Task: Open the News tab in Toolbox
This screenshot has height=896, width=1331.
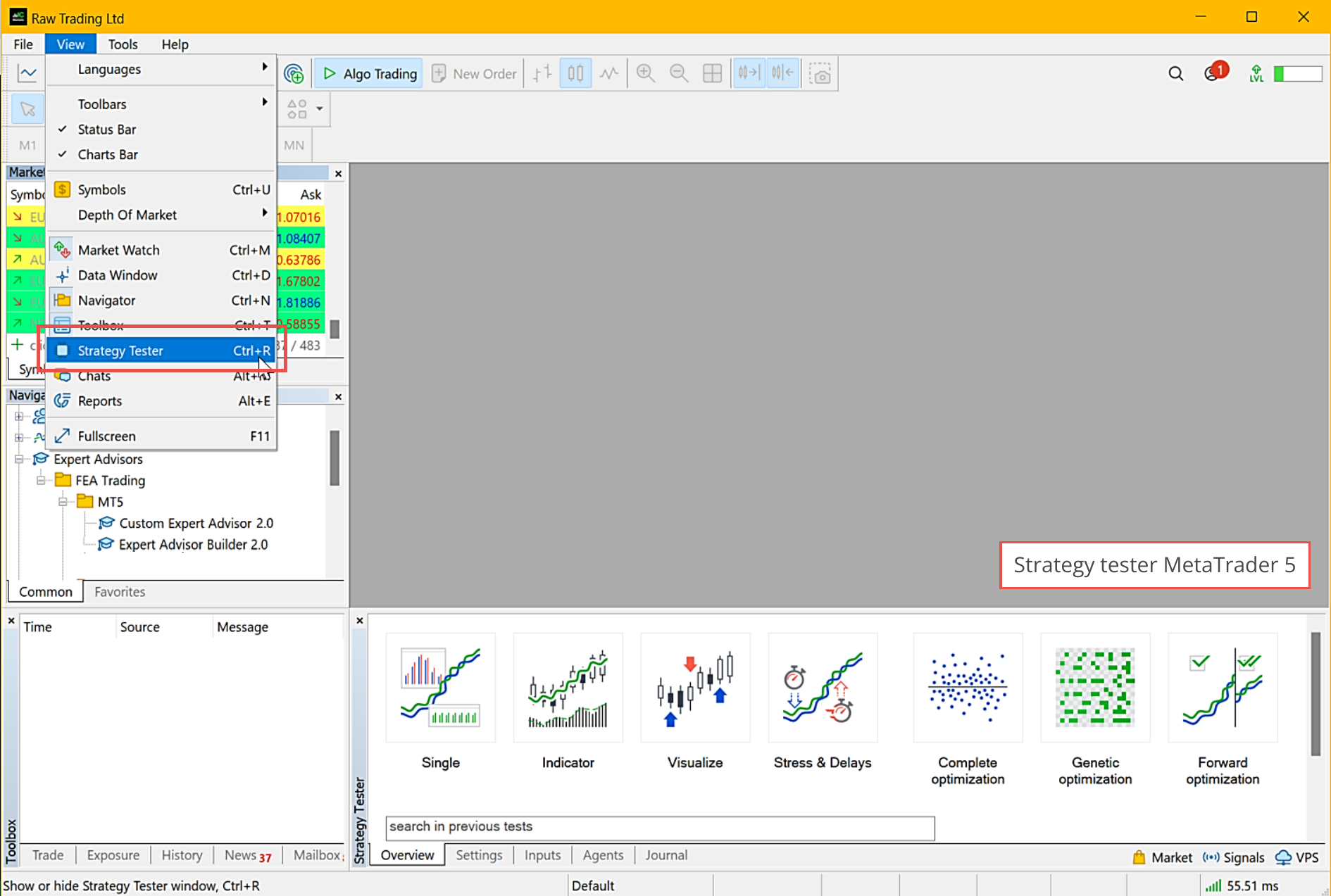Action: 248,855
